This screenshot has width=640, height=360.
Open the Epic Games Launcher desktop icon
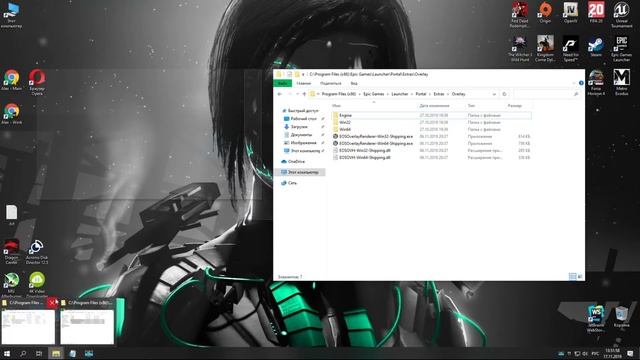pyautogui.click(x=622, y=49)
